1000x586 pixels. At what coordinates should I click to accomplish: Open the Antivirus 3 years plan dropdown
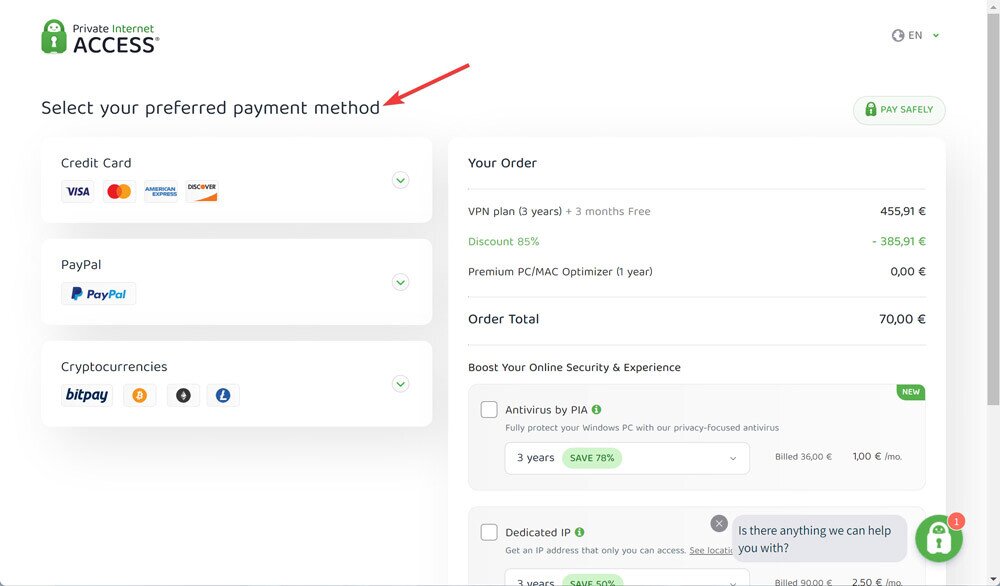(627, 458)
